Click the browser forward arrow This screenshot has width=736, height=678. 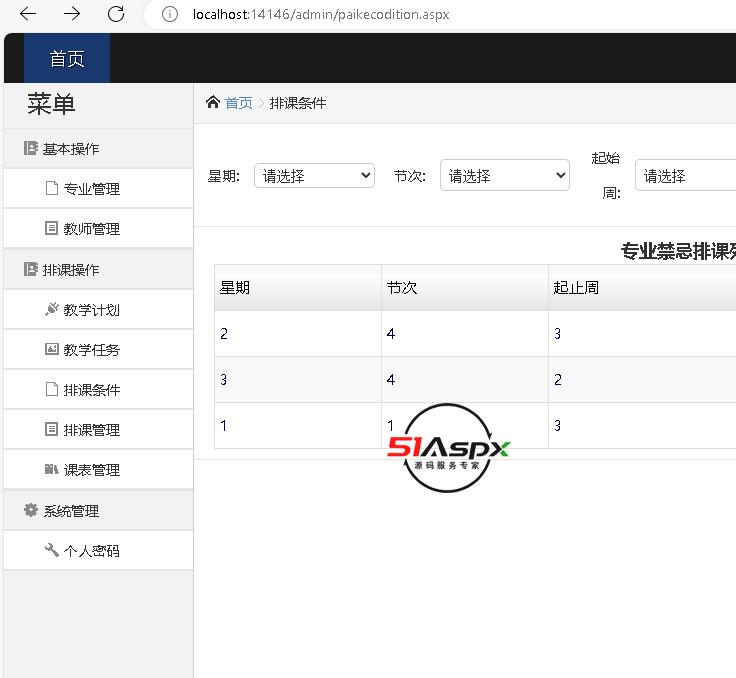72,14
